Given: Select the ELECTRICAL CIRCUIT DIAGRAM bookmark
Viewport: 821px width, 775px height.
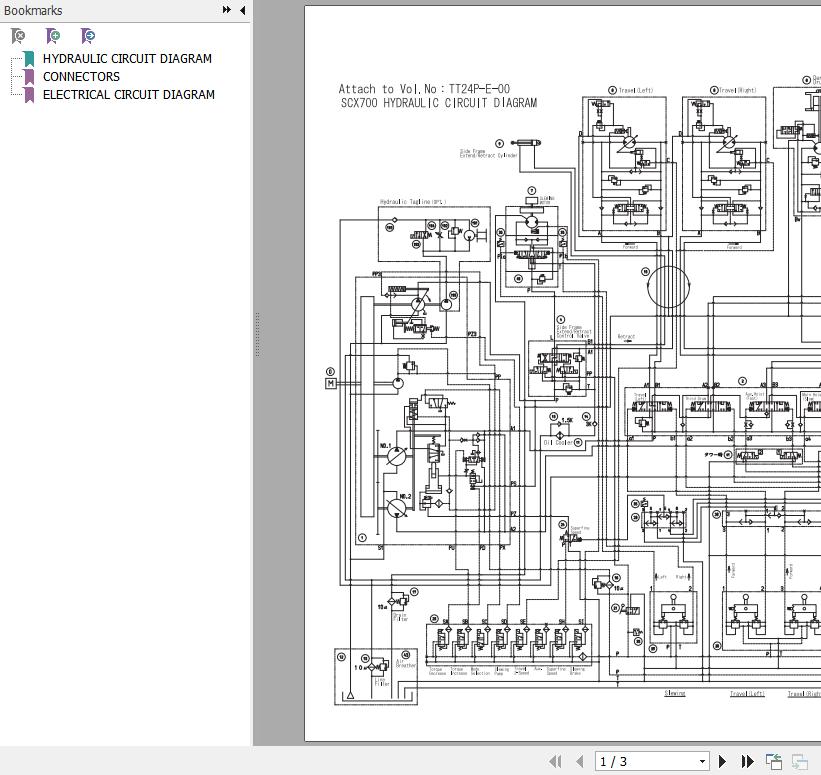Looking at the screenshot, I should (129, 95).
